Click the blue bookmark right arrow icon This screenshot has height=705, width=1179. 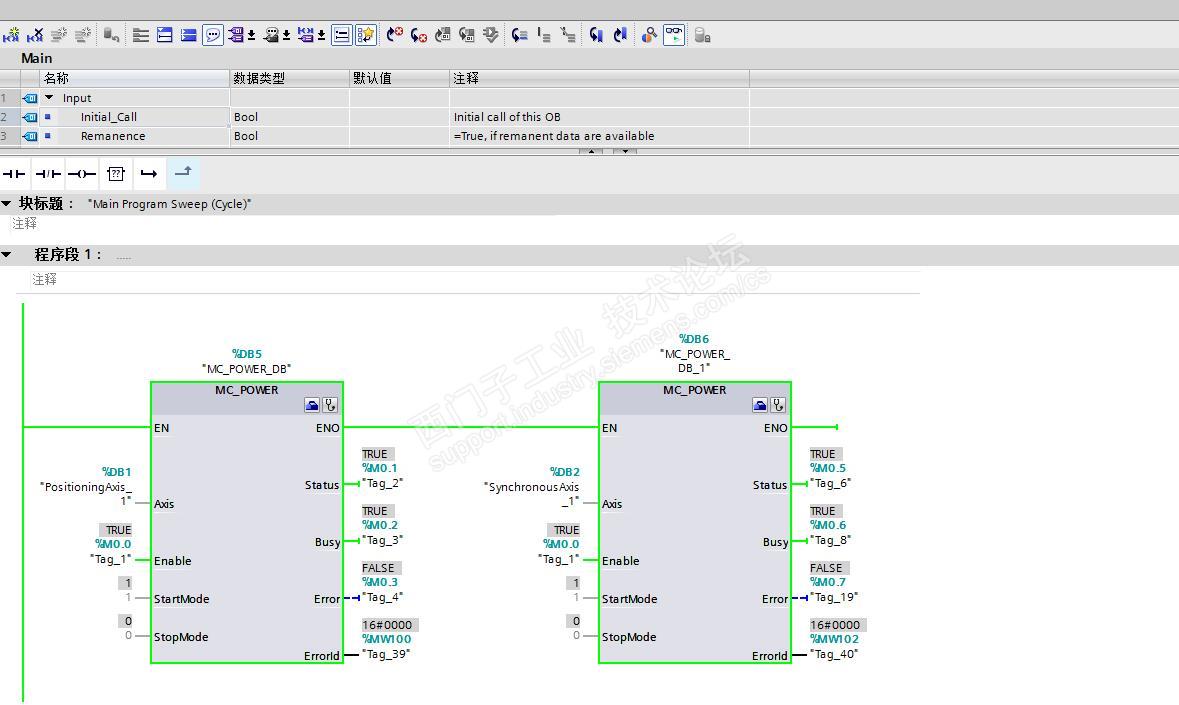pyautogui.click(x=620, y=35)
